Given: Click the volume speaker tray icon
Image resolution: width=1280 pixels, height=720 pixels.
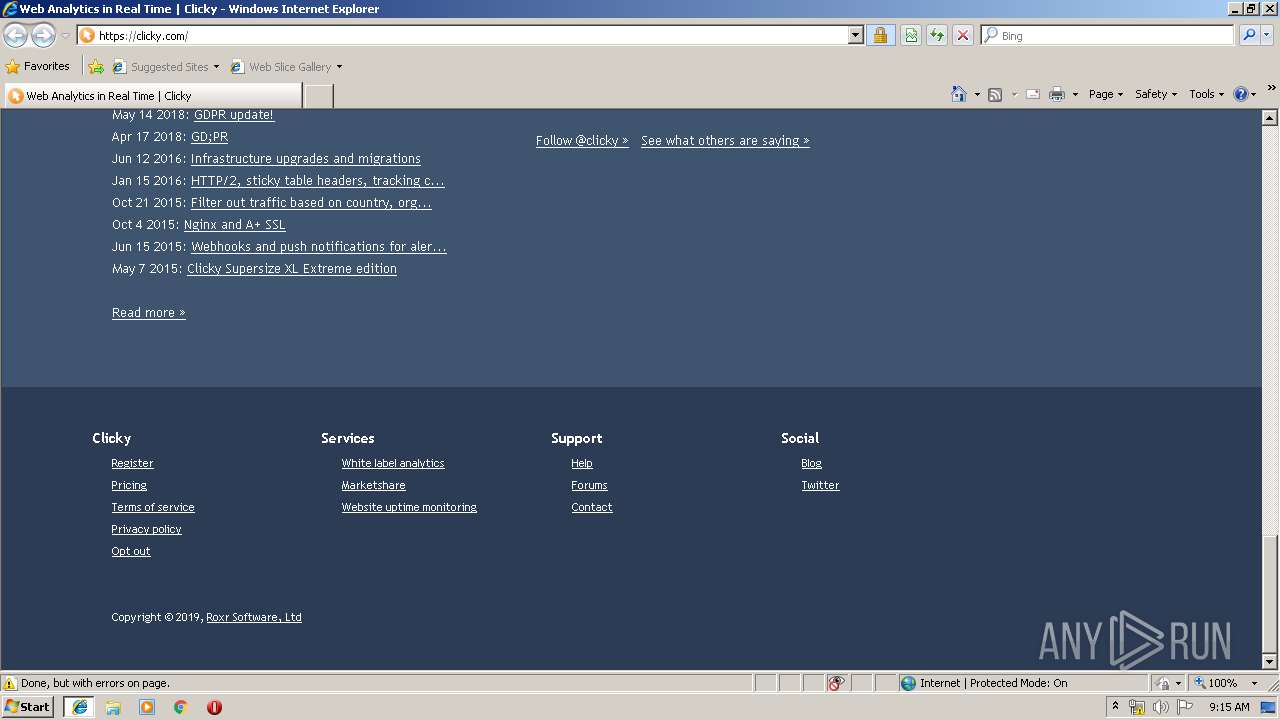Looking at the screenshot, I should click(1160, 707).
